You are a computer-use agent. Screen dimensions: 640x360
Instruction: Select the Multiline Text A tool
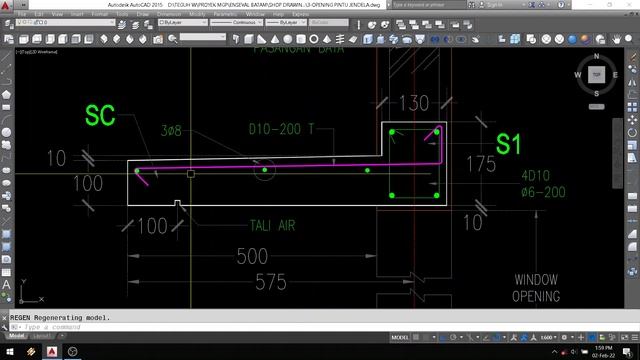[6, 285]
